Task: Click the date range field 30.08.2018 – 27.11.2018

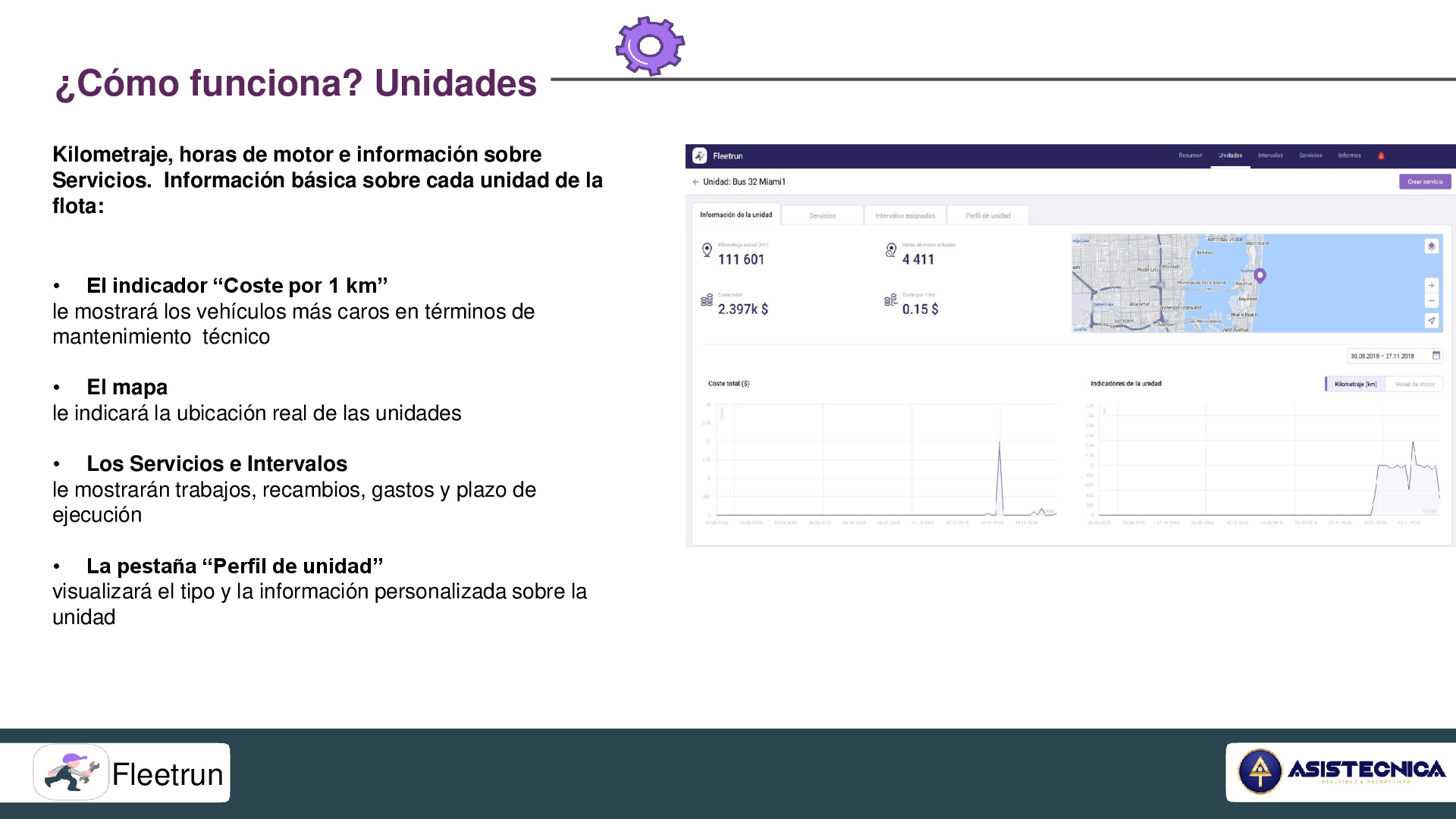Action: (1382, 356)
